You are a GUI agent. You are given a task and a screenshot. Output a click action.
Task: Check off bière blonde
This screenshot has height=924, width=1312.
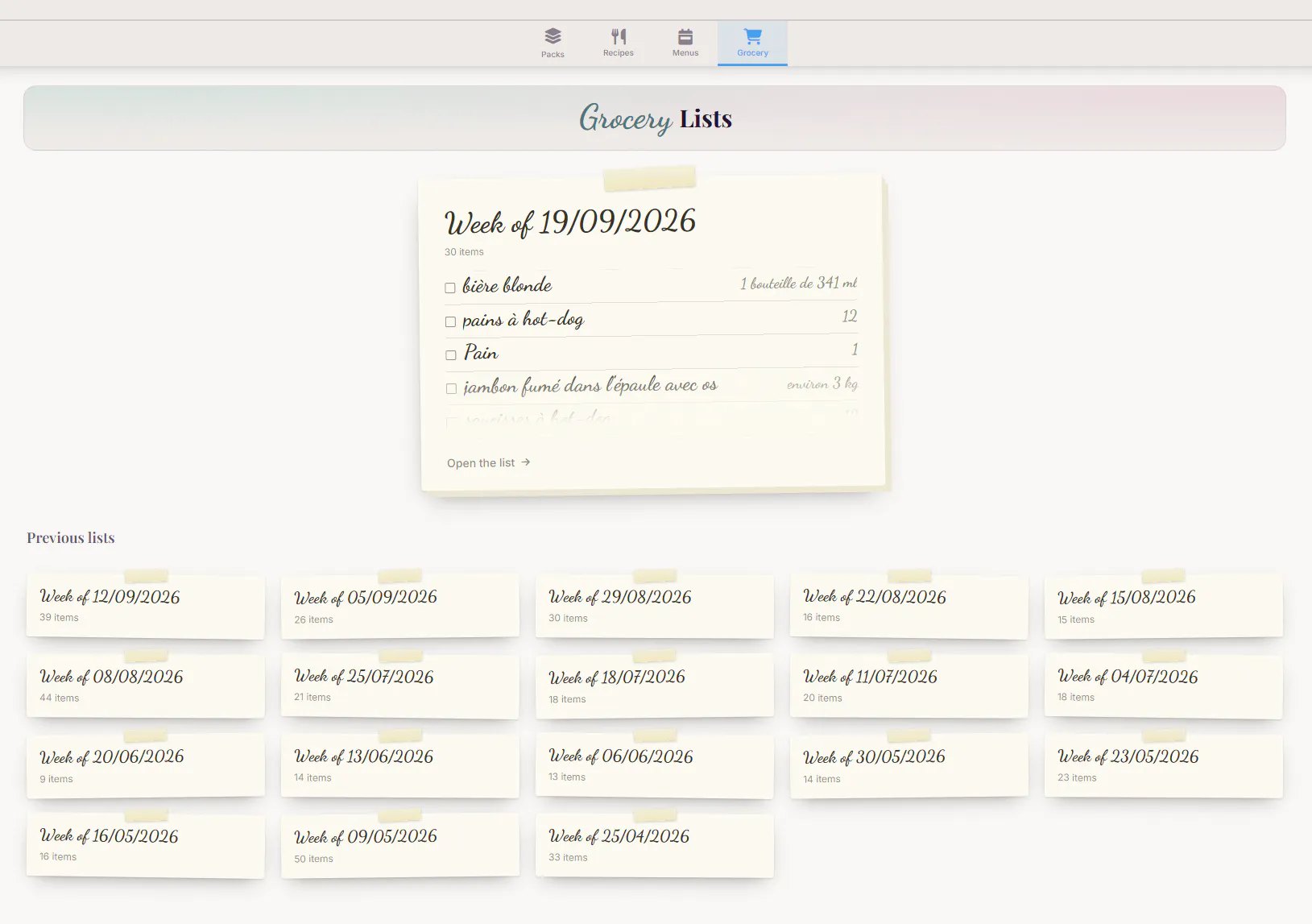(450, 288)
